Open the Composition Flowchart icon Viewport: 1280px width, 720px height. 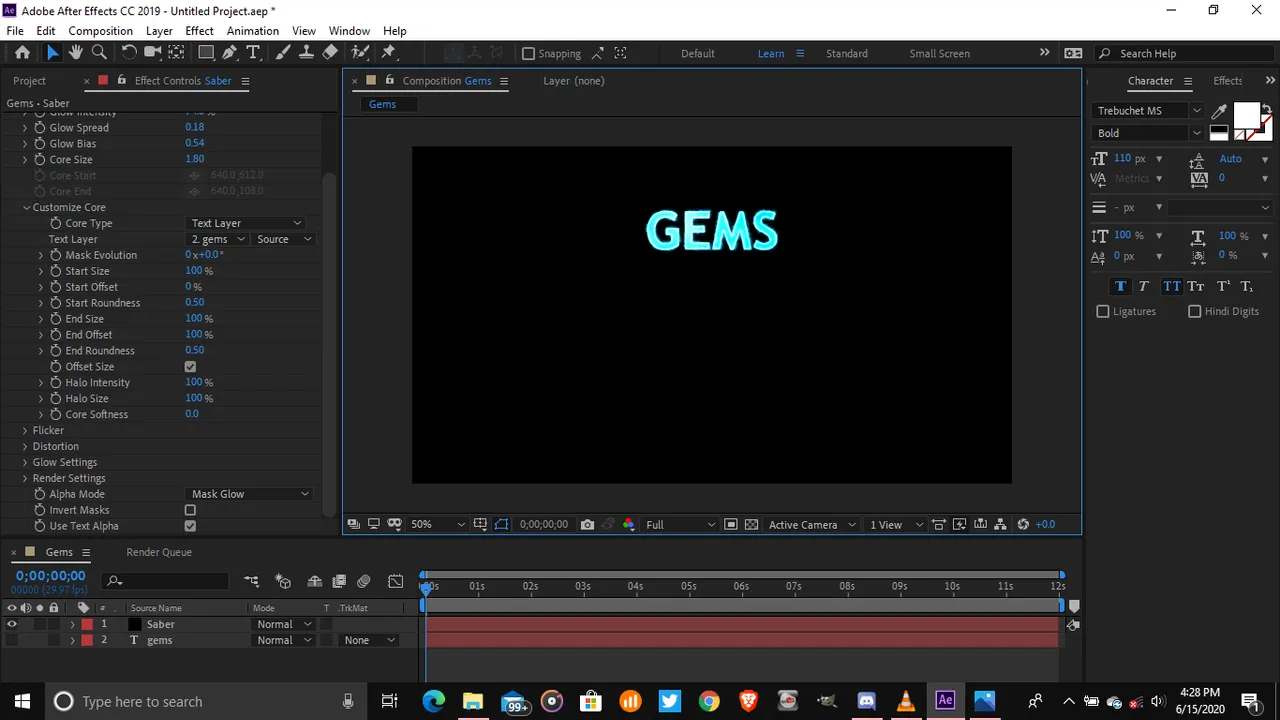coord(1001,524)
